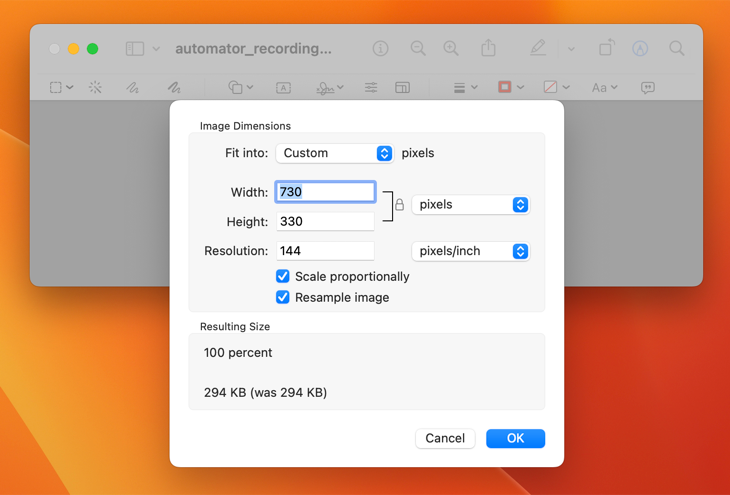
Task: Click the Rotate icon in the toolbar
Action: pyautogui.click(x=606, y=48)
